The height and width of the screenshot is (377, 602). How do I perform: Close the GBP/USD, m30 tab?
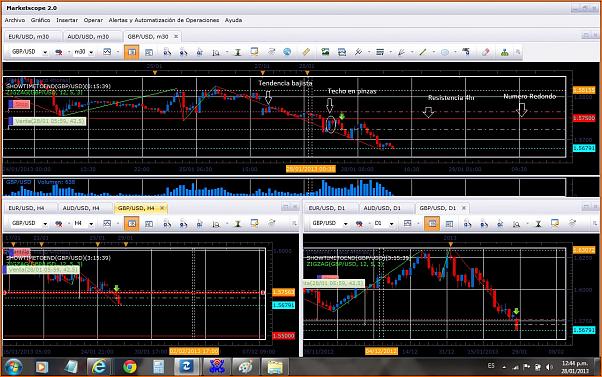click(x=176, y=36)
